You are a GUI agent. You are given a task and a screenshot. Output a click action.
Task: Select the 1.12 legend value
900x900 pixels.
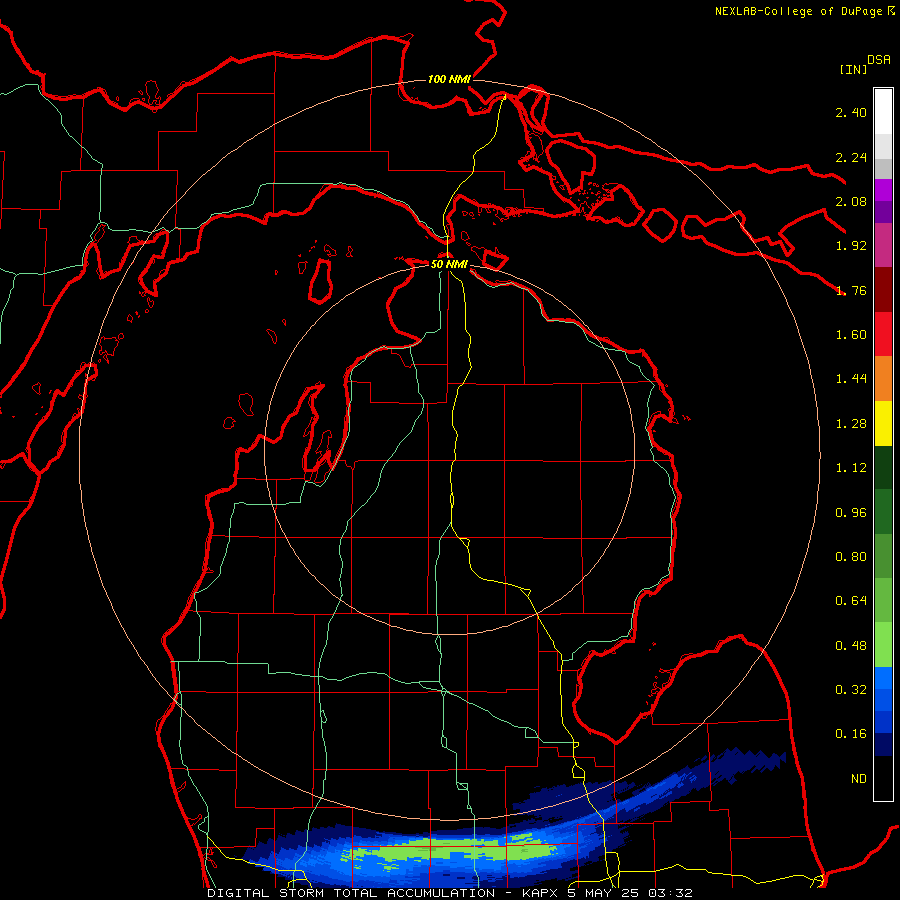(851, 468)
